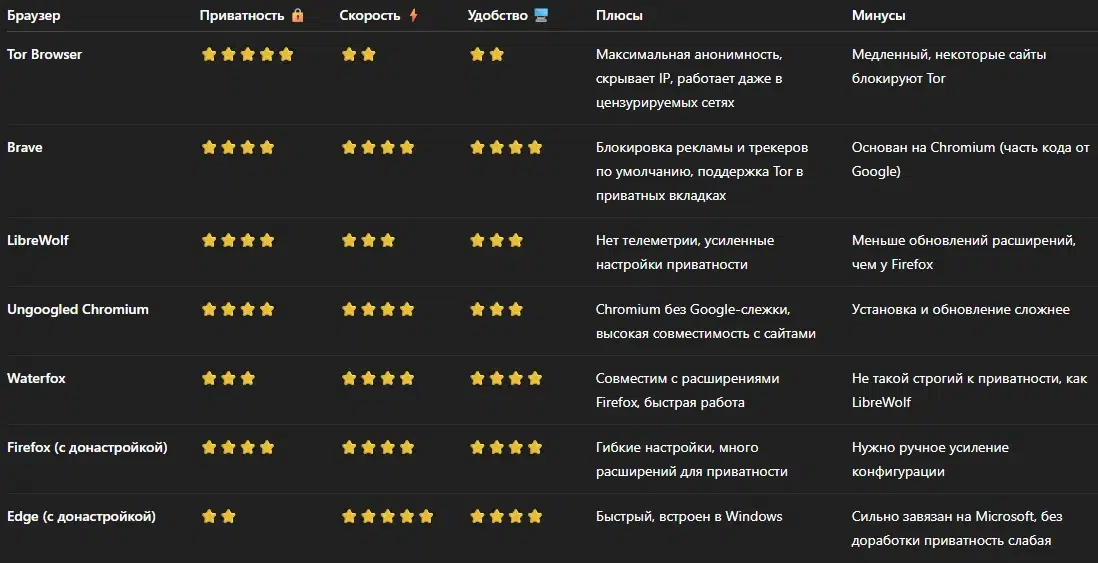Click the lock icon next to Приватность

point(298,15)
